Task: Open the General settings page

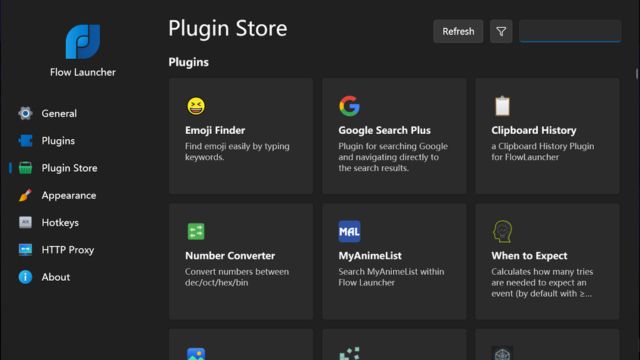Action: (x=59, y=113)
